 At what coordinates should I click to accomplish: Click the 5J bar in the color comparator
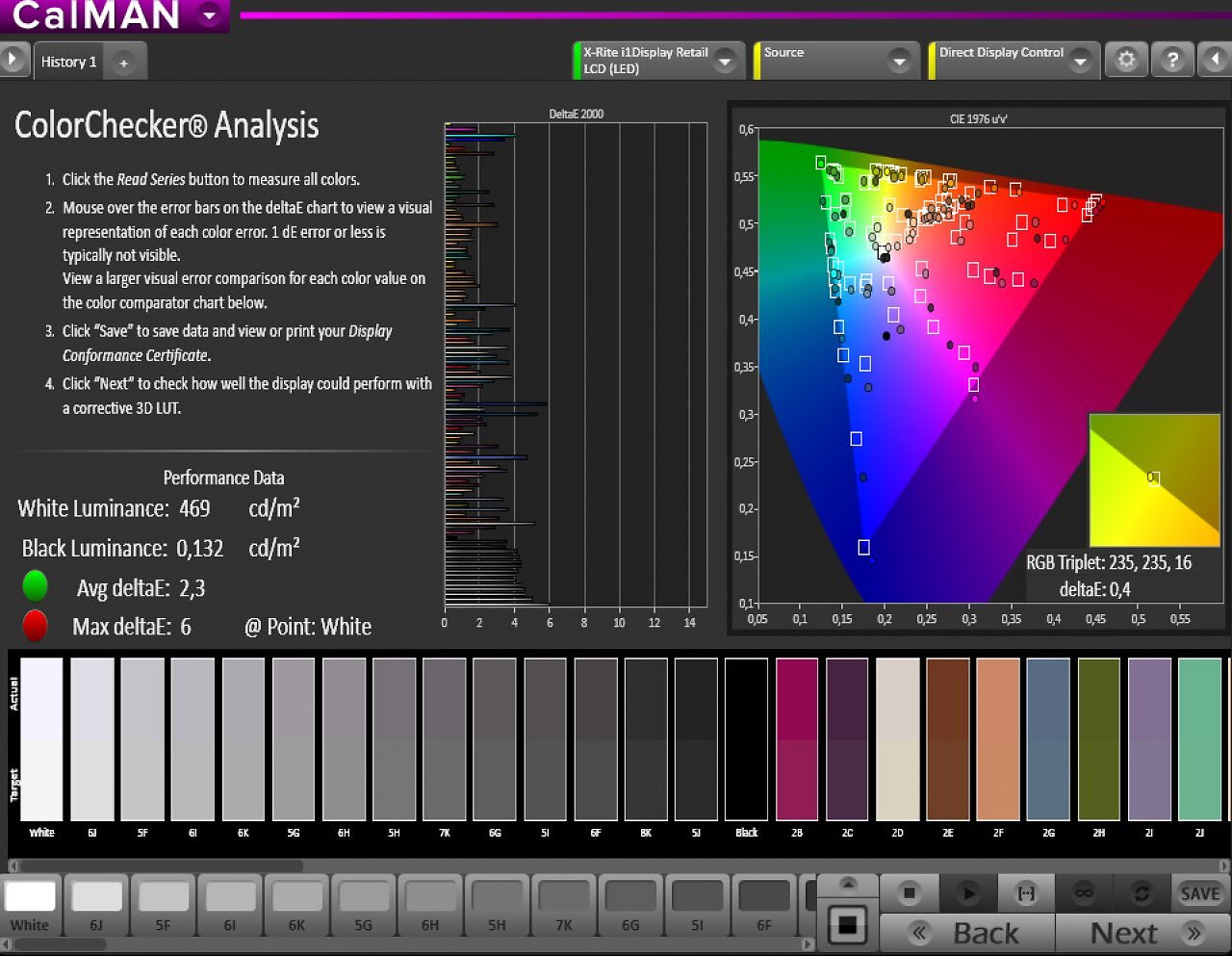696,739
